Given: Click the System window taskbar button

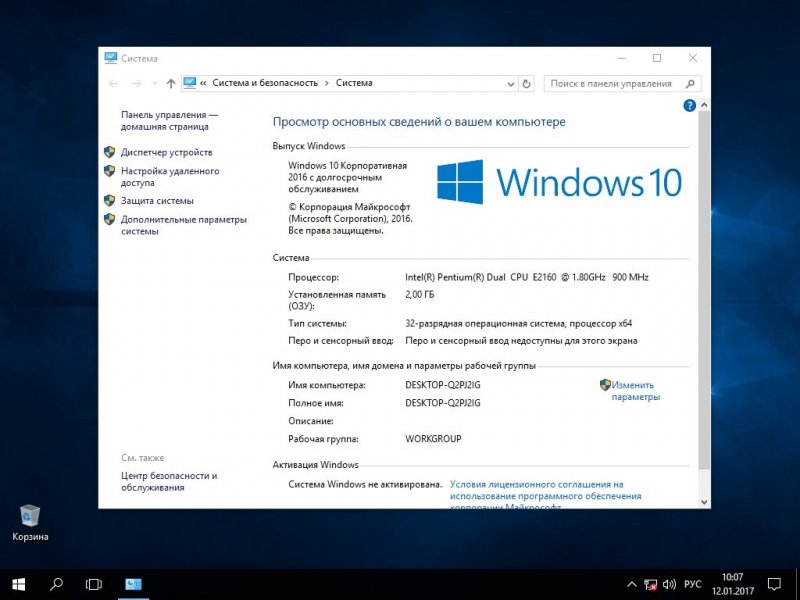Looking at the screenshot, I should coord(133,584).
